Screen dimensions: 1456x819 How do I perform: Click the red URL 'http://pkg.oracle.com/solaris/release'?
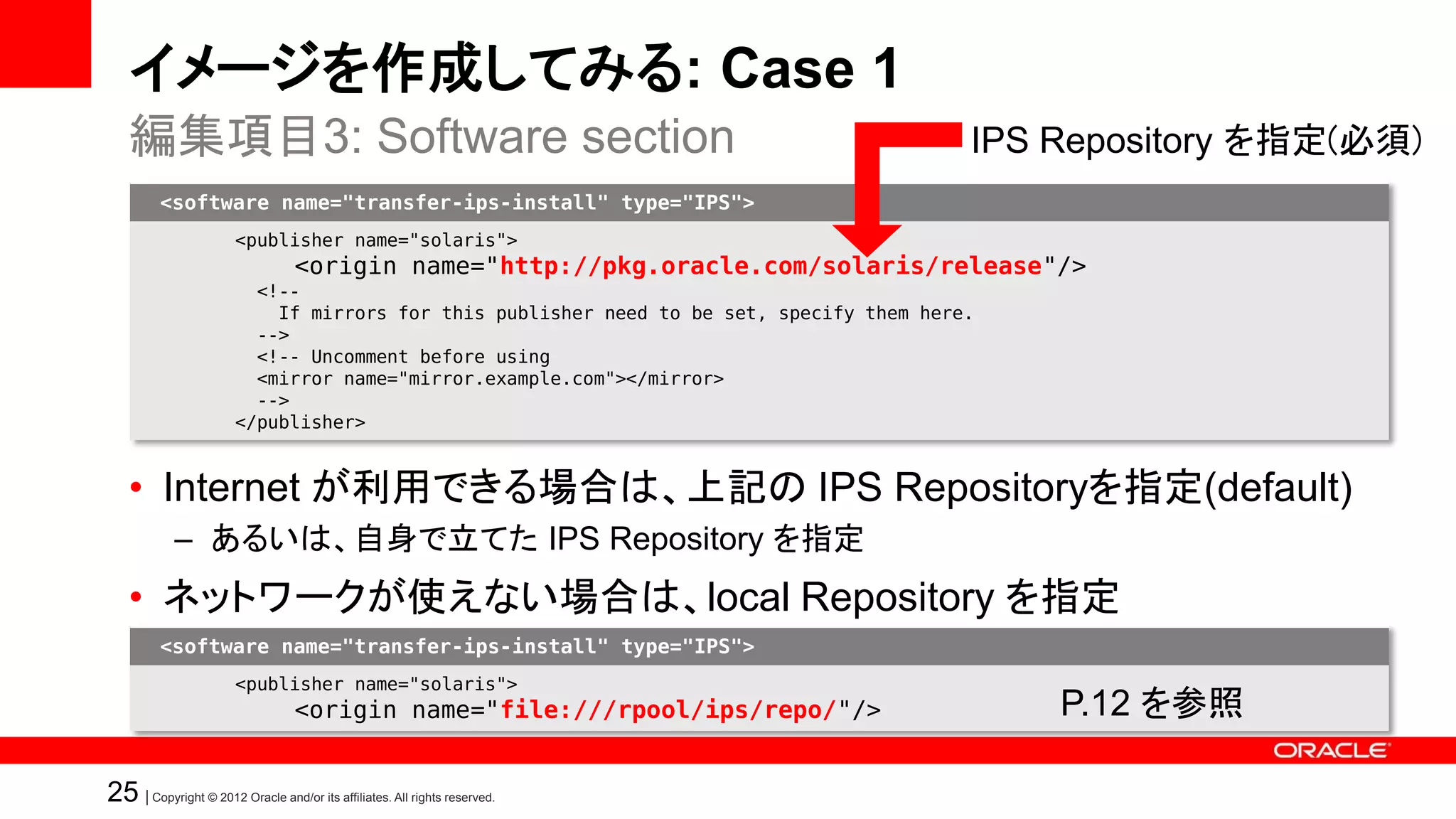771,266
